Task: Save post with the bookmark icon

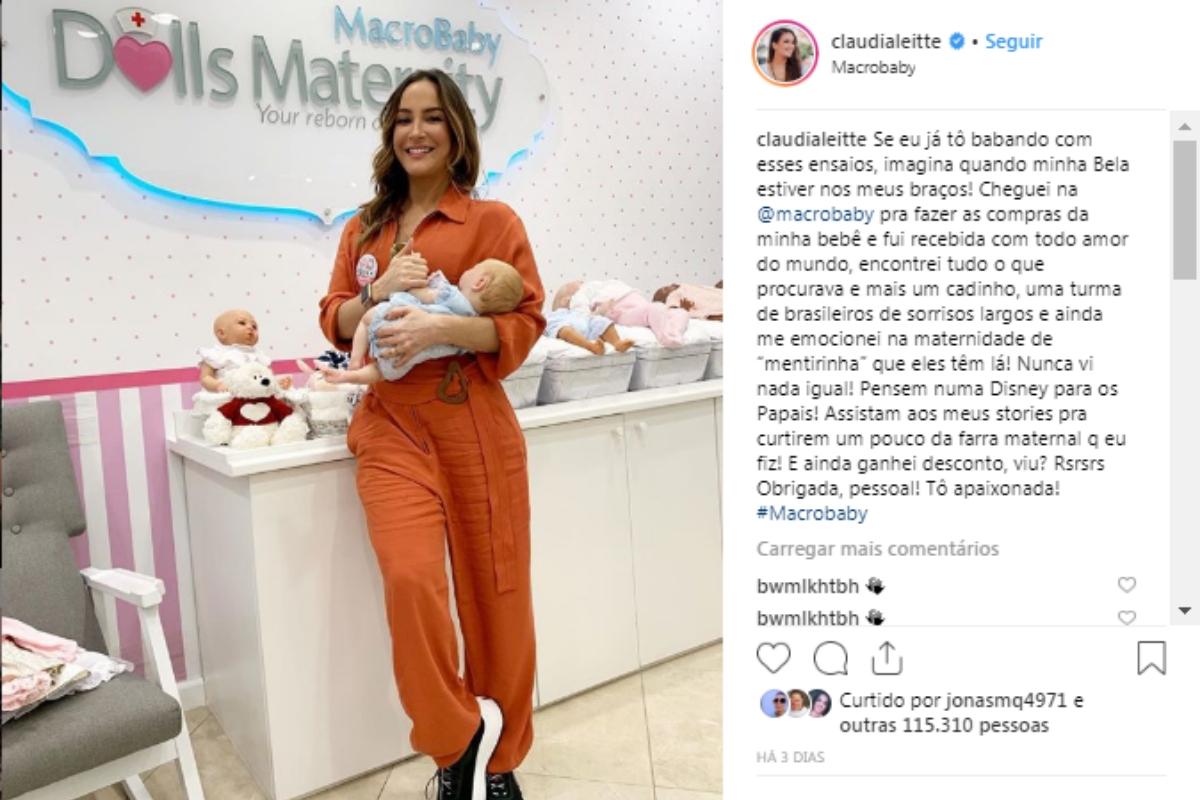Action: (1151, 657)
